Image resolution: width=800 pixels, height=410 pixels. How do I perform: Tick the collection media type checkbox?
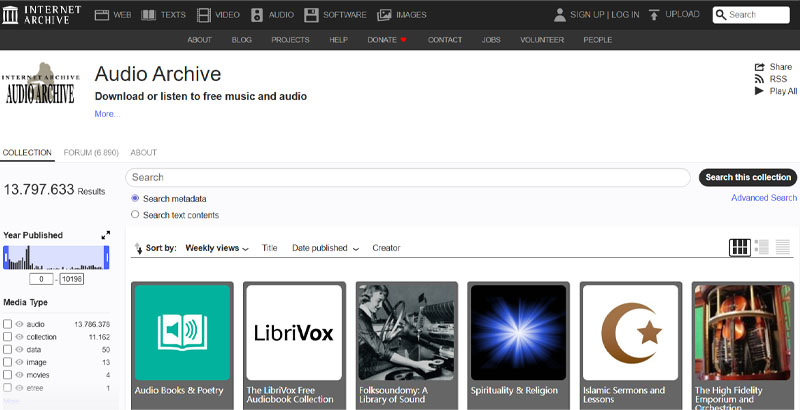7,337
